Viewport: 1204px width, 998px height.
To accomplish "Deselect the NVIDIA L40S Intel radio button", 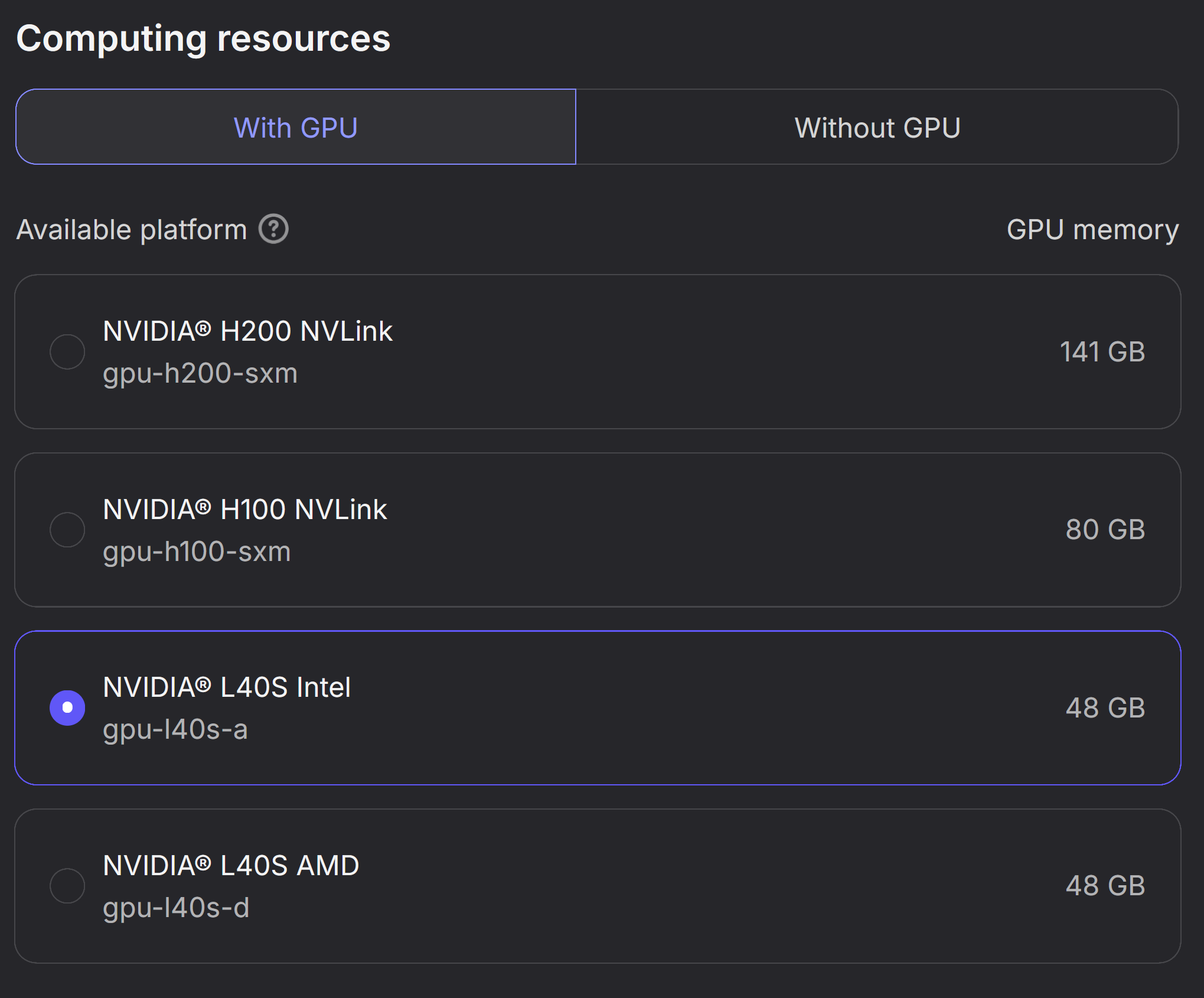I will (x=67, y=707).
